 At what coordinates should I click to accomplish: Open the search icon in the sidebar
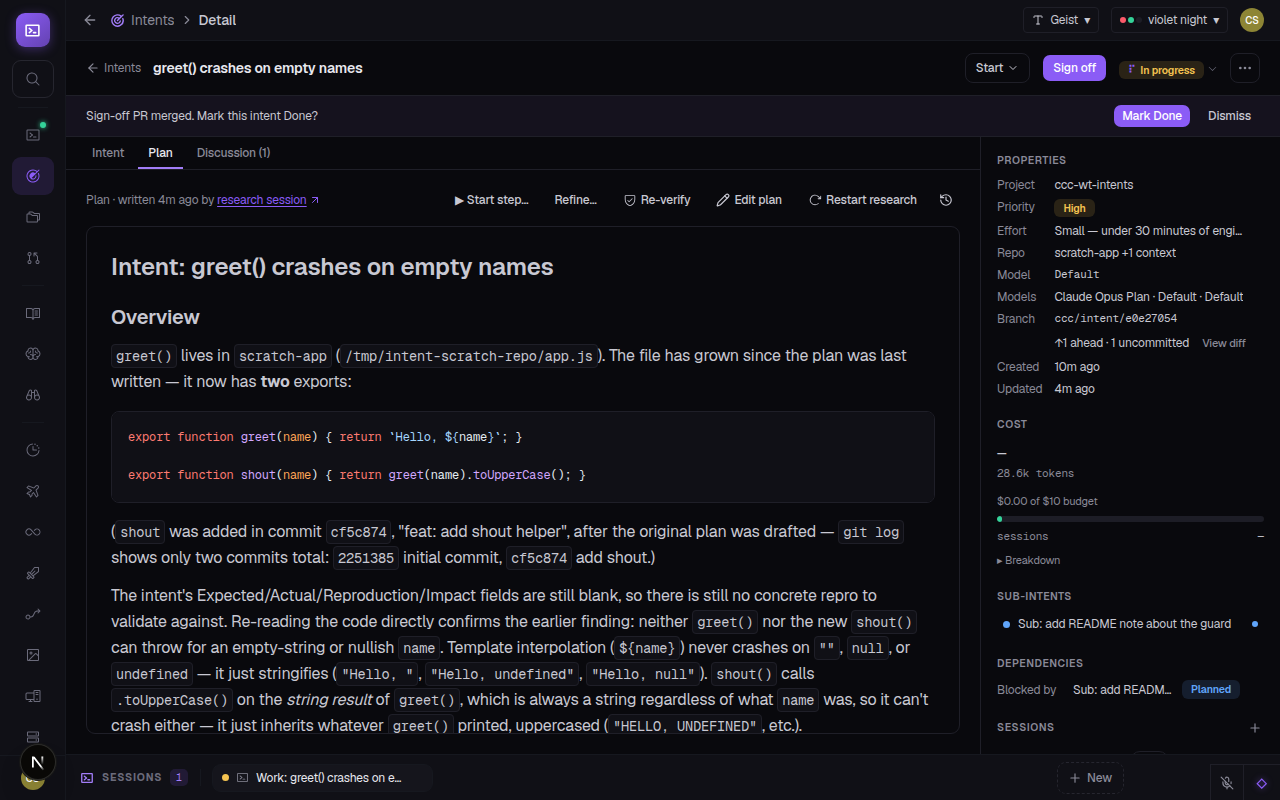point(33,79)
